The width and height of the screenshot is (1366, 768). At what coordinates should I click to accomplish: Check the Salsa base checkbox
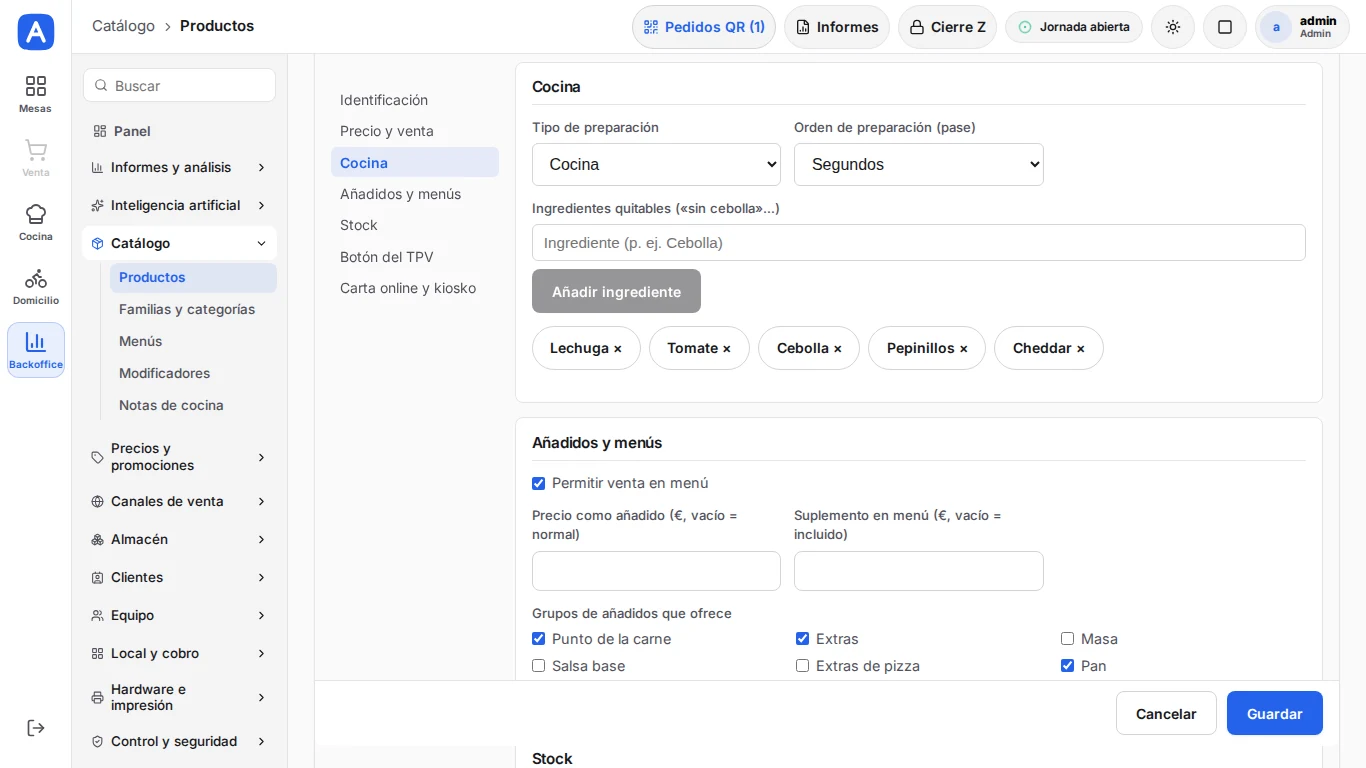click(x=539, y=666)
